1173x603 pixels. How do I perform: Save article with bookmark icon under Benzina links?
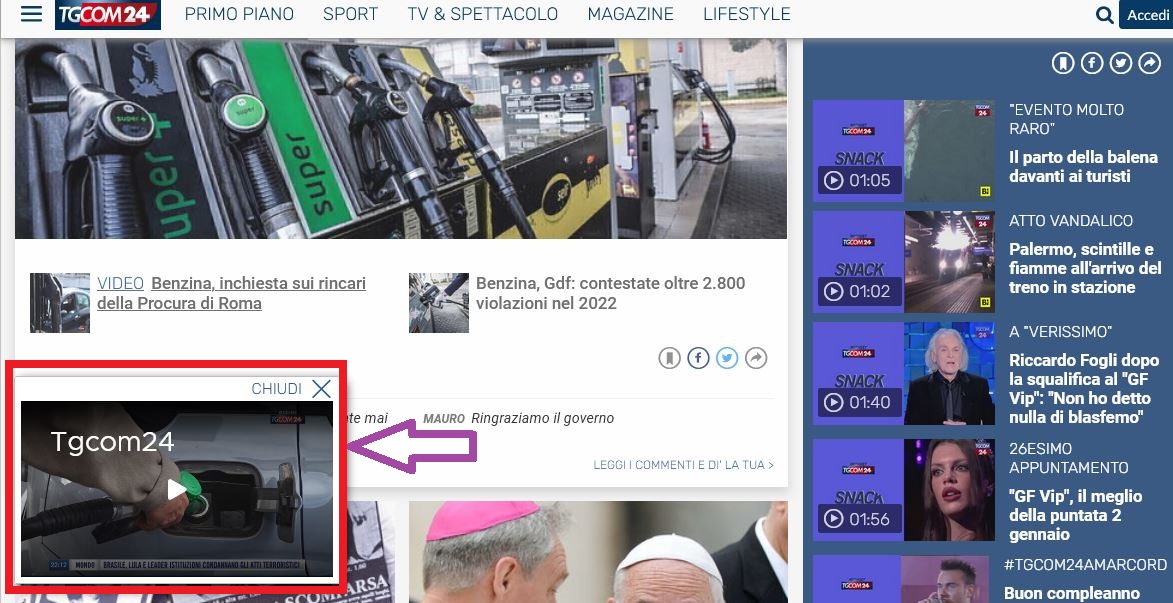[x=669, y=358]
